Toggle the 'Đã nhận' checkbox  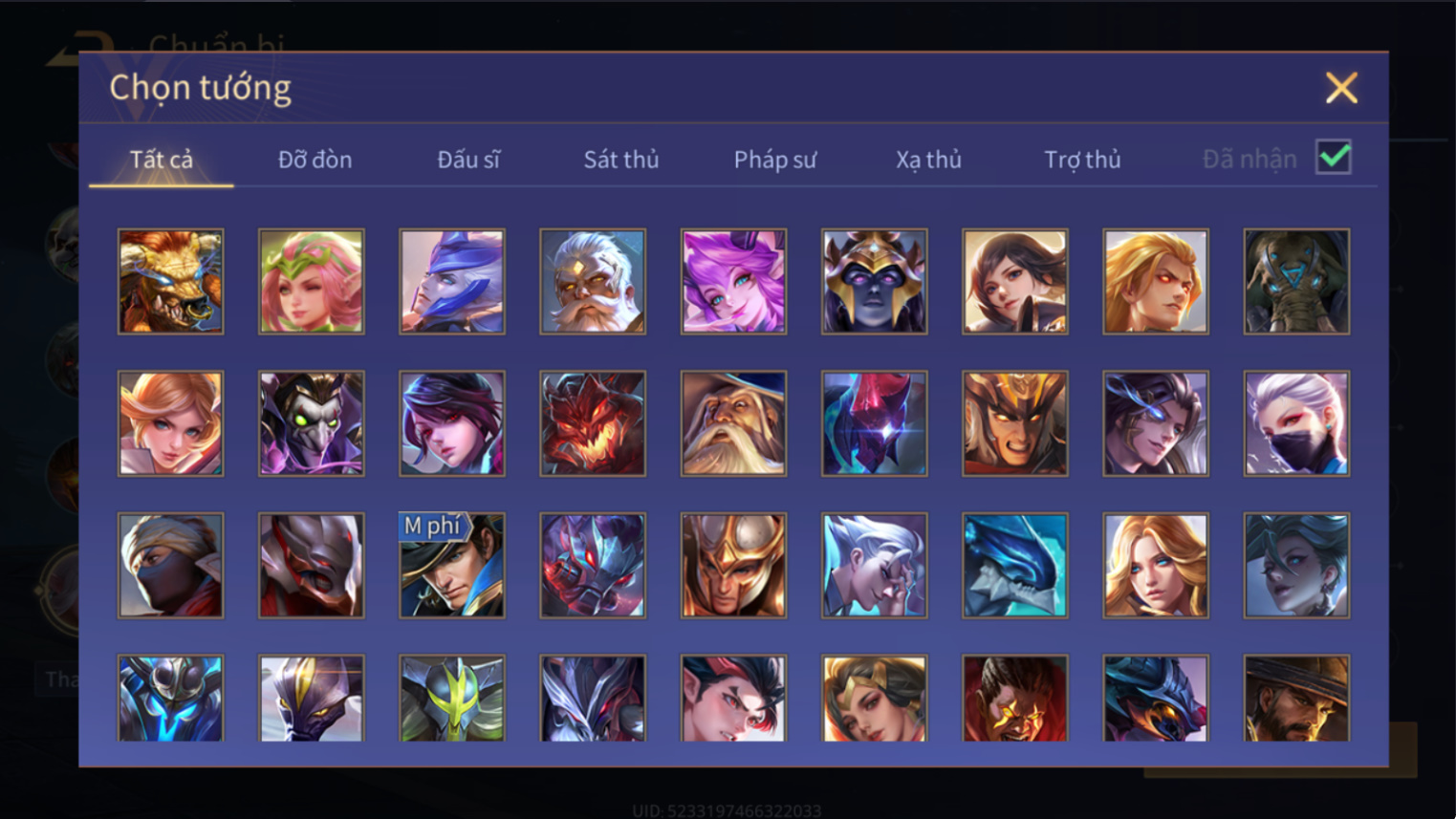(x=1334, y=157)
